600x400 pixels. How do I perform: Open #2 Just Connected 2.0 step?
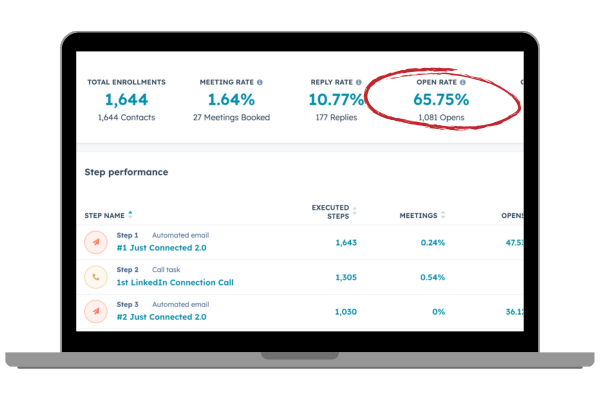click(x=161, y=317)
